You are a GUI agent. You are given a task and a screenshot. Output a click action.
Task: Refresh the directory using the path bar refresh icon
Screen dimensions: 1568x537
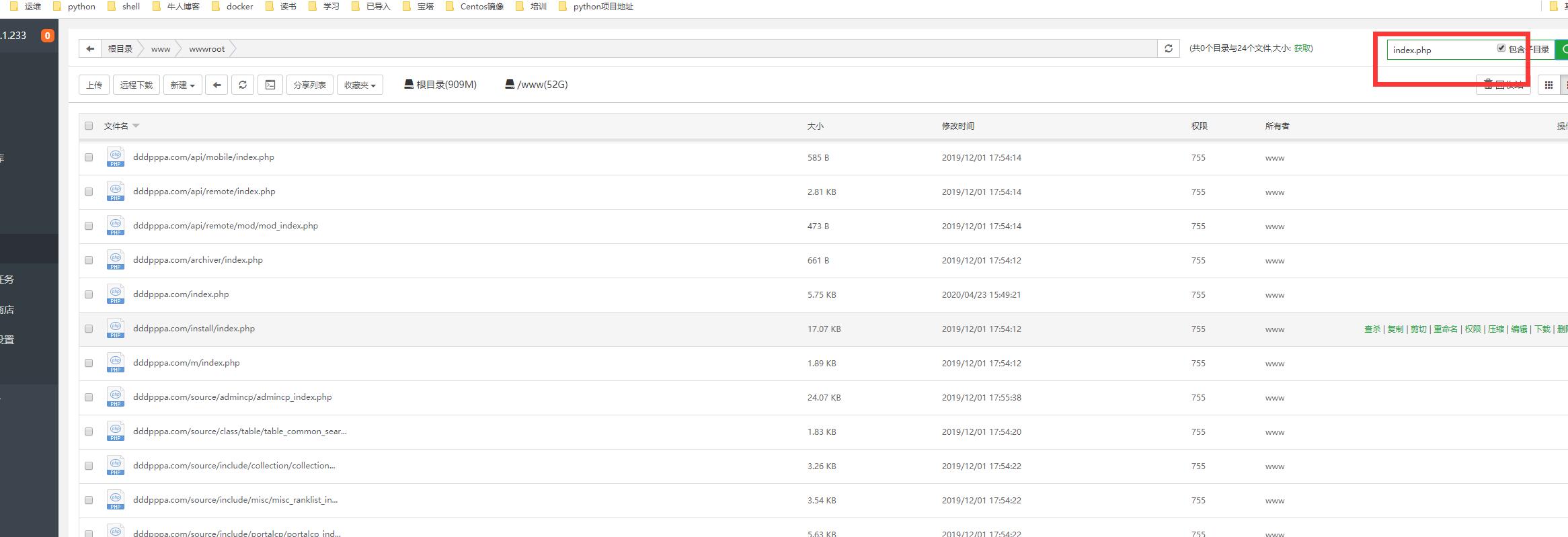coord(1168,49)
